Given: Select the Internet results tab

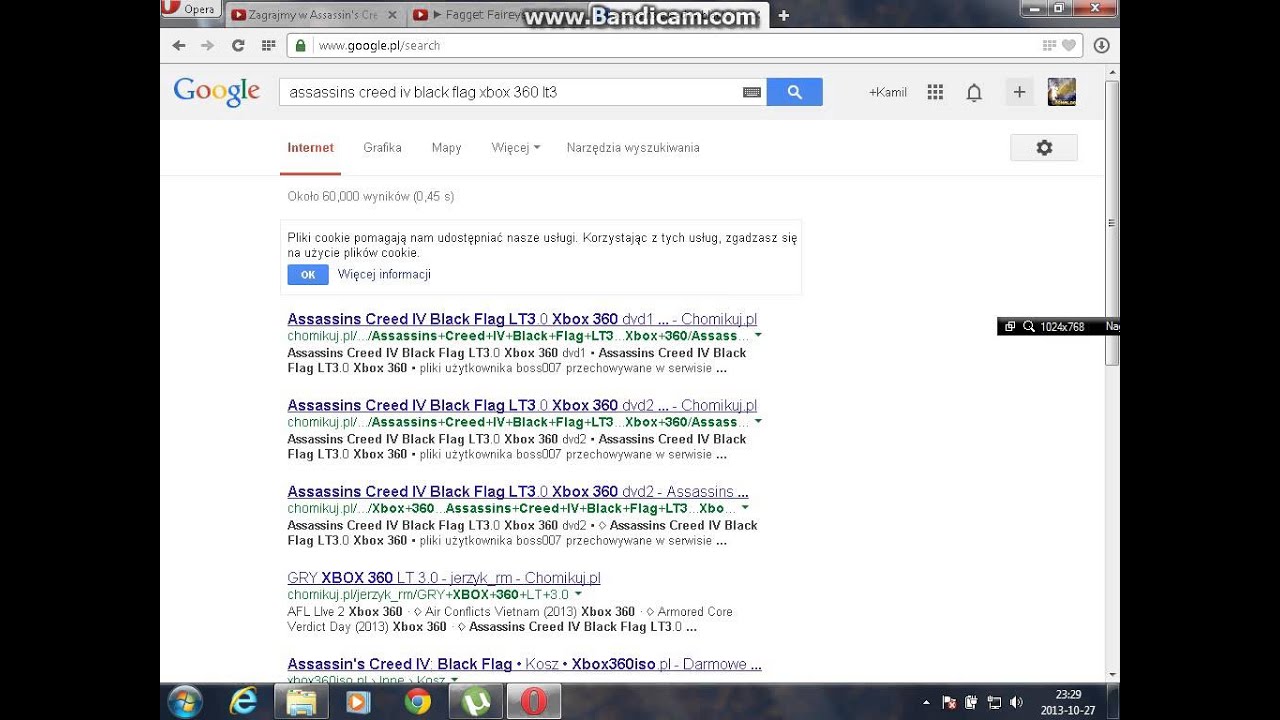Looking at the screenshot, I should pyautogui.click(x=311, y=148).
